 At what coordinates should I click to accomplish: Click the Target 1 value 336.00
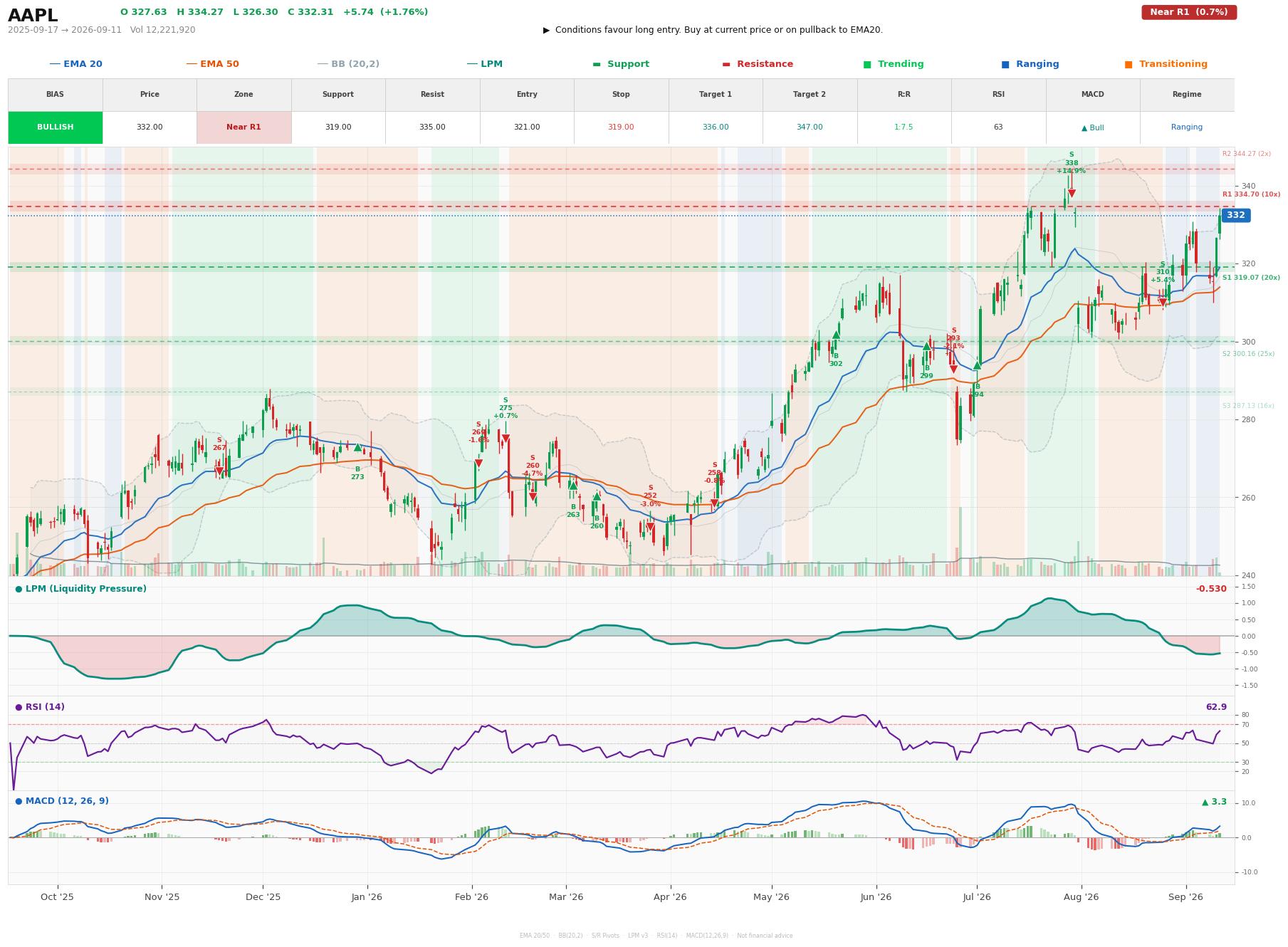tap(716, 127)
